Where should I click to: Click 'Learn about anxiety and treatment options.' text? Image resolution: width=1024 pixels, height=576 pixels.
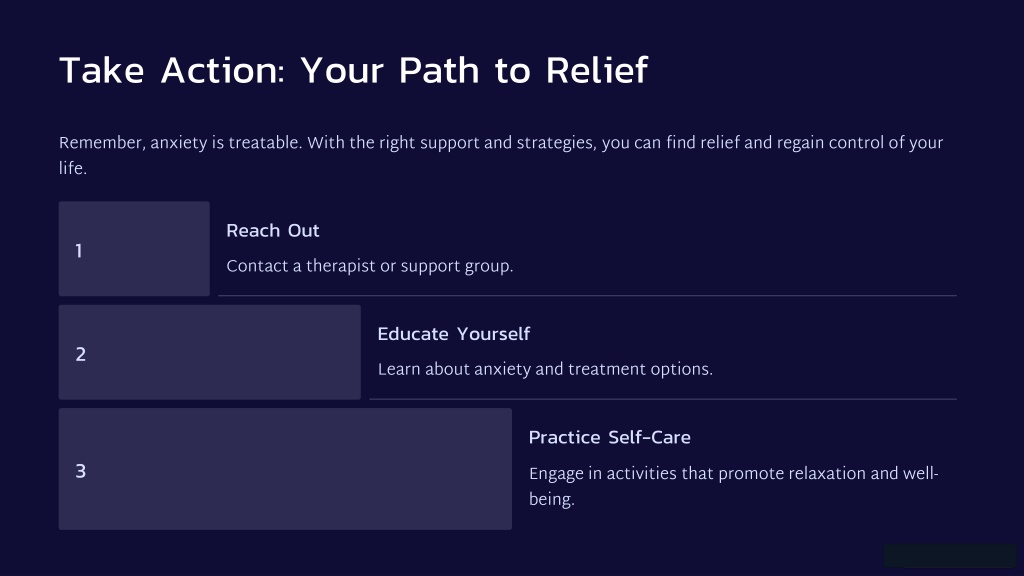(545, 370)
